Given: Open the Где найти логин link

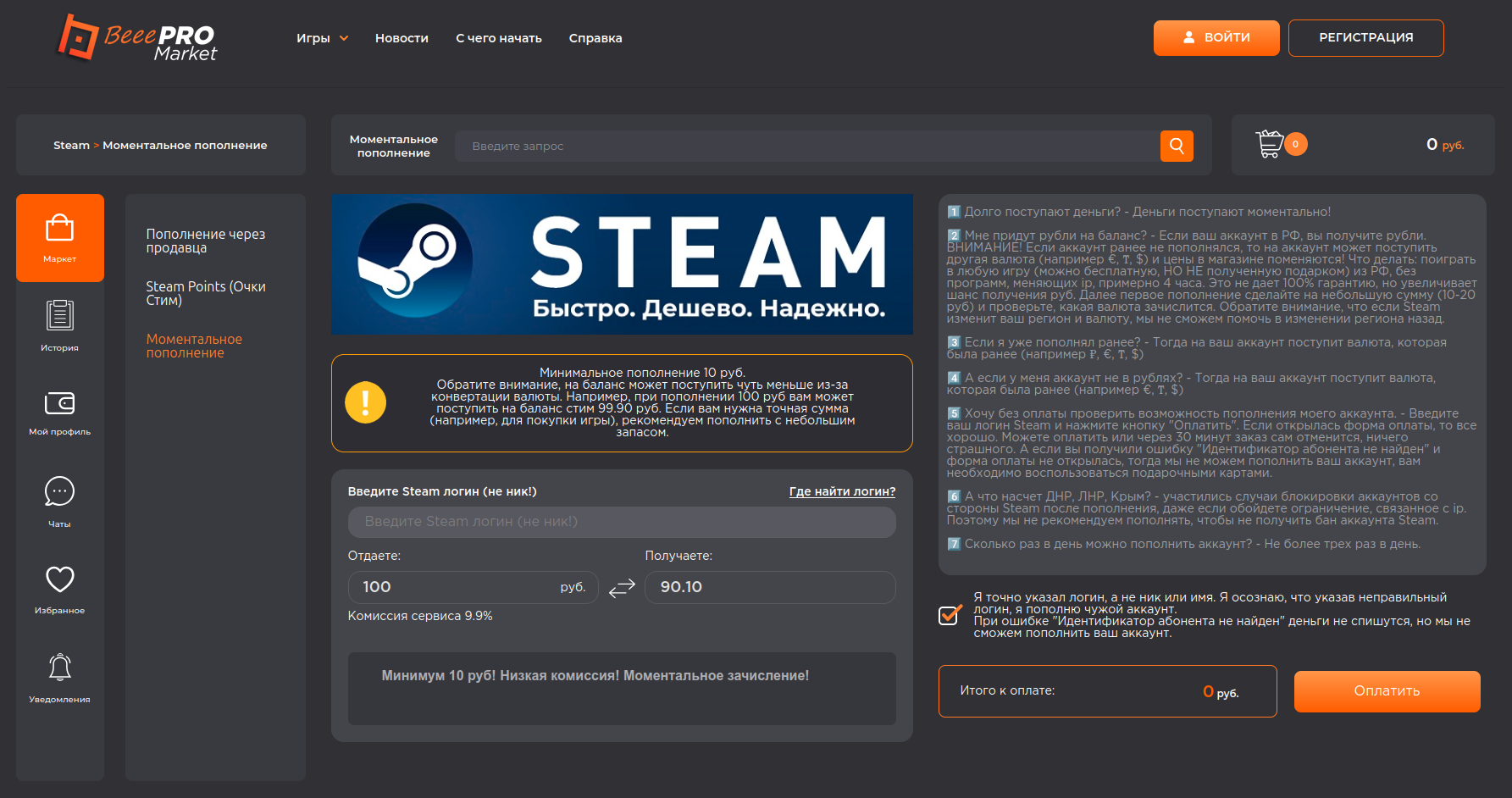Looking at the screenshot, I should click(x=842, y=491).
